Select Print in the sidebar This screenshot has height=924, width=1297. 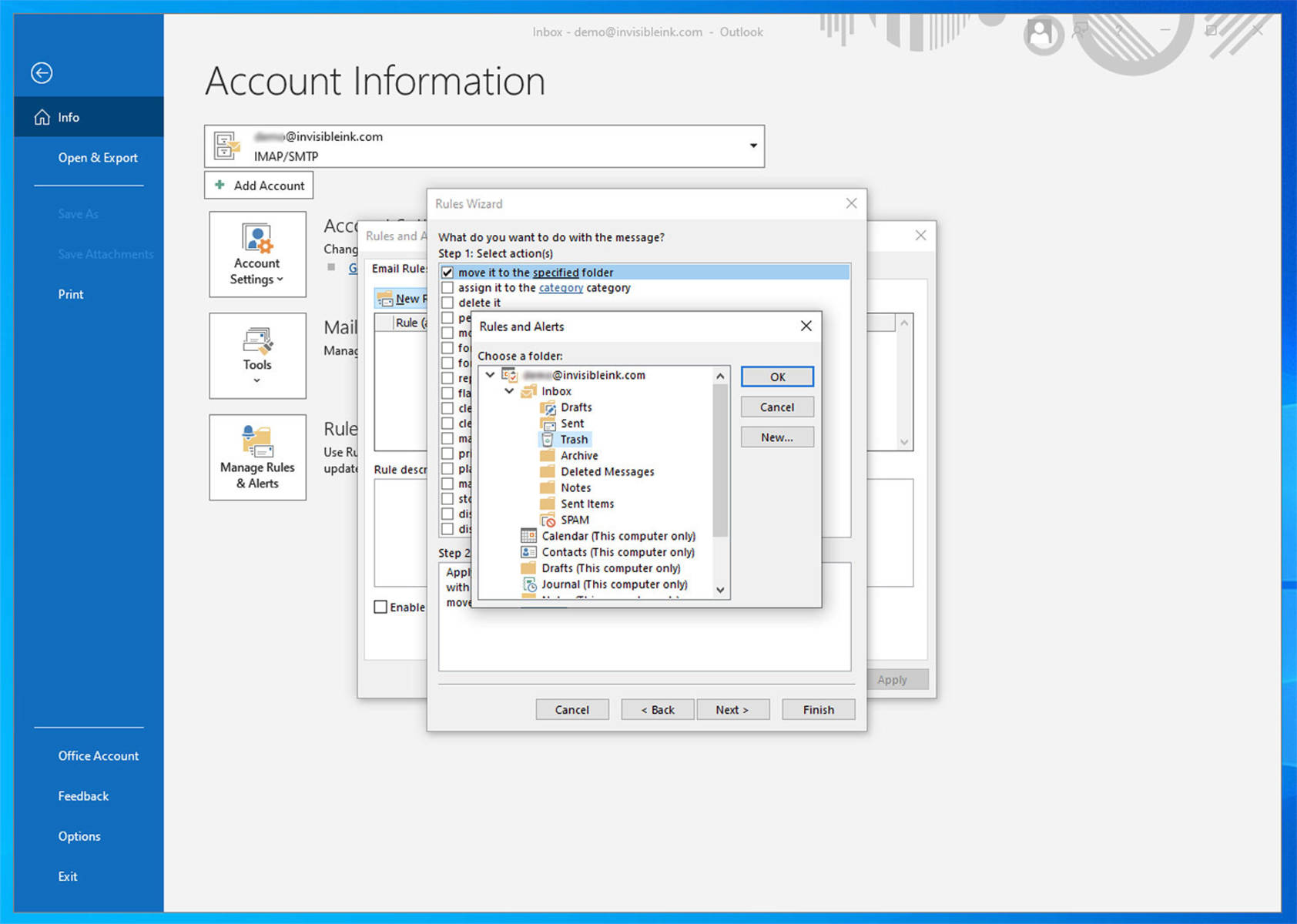71,294
